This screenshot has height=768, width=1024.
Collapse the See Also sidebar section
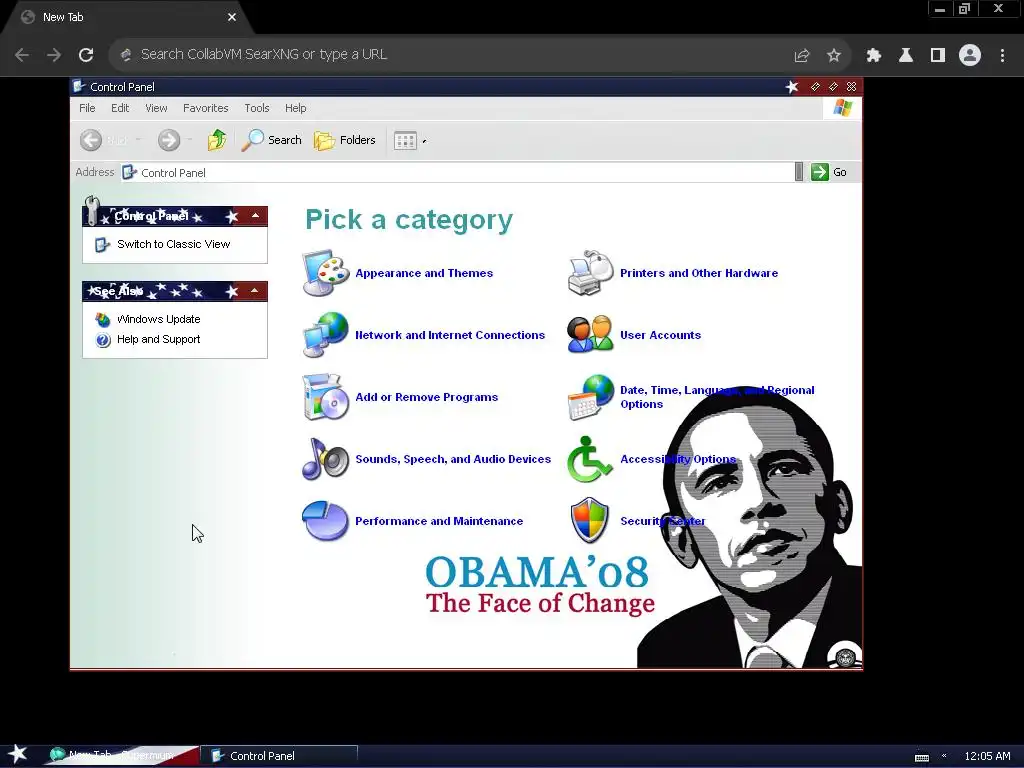point(255,291)
